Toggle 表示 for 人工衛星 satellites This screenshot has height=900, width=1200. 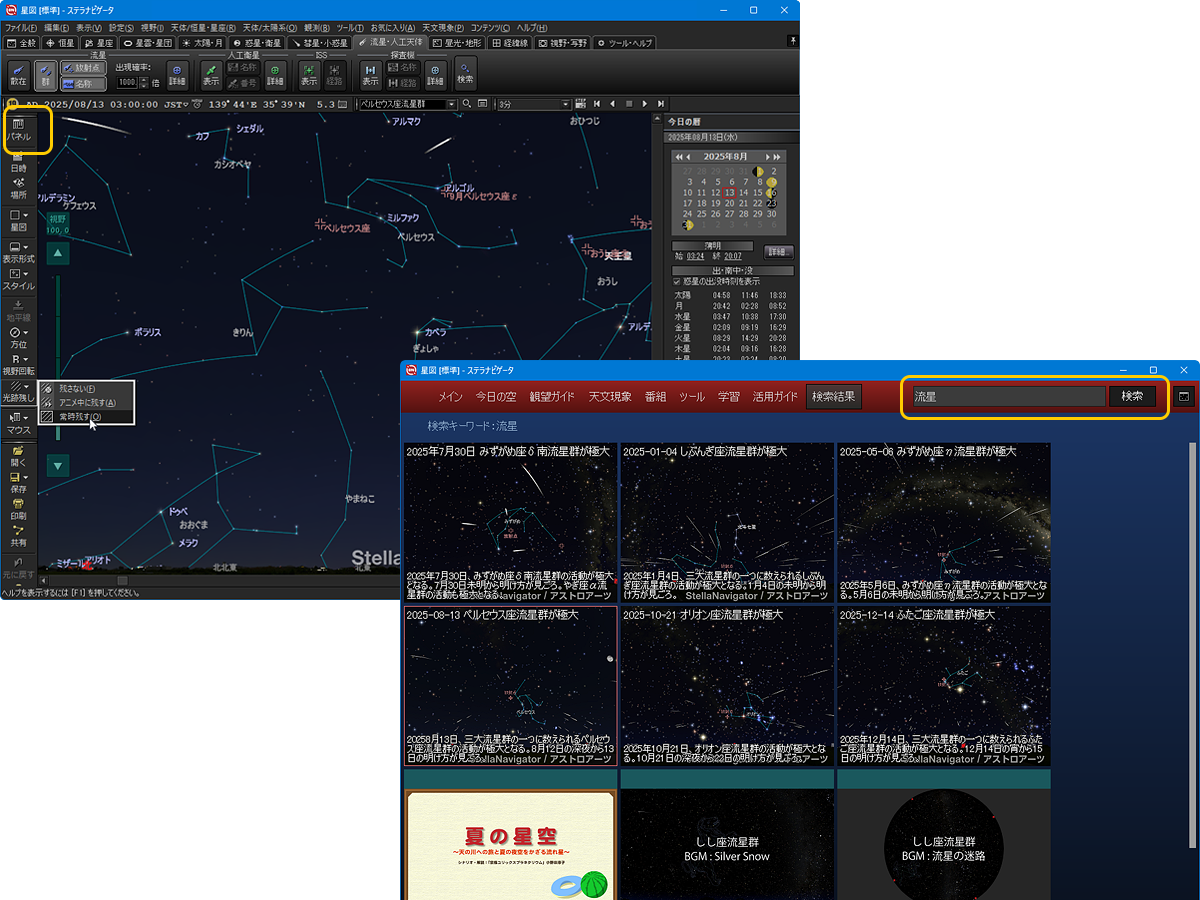click(211, 75)
